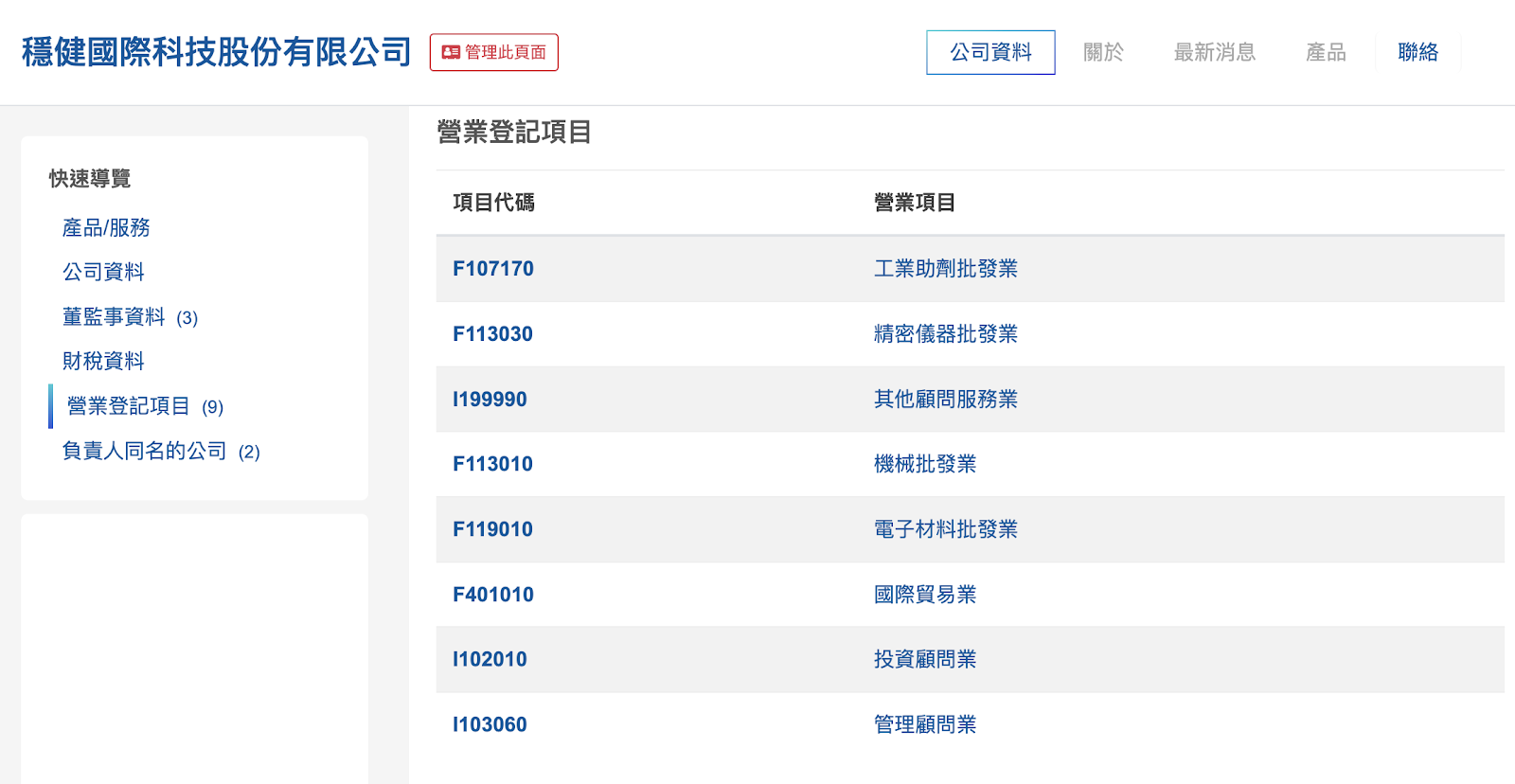1515x784 pixels.
Task: Click 國際貿易業 item
Action: [924, 595]
